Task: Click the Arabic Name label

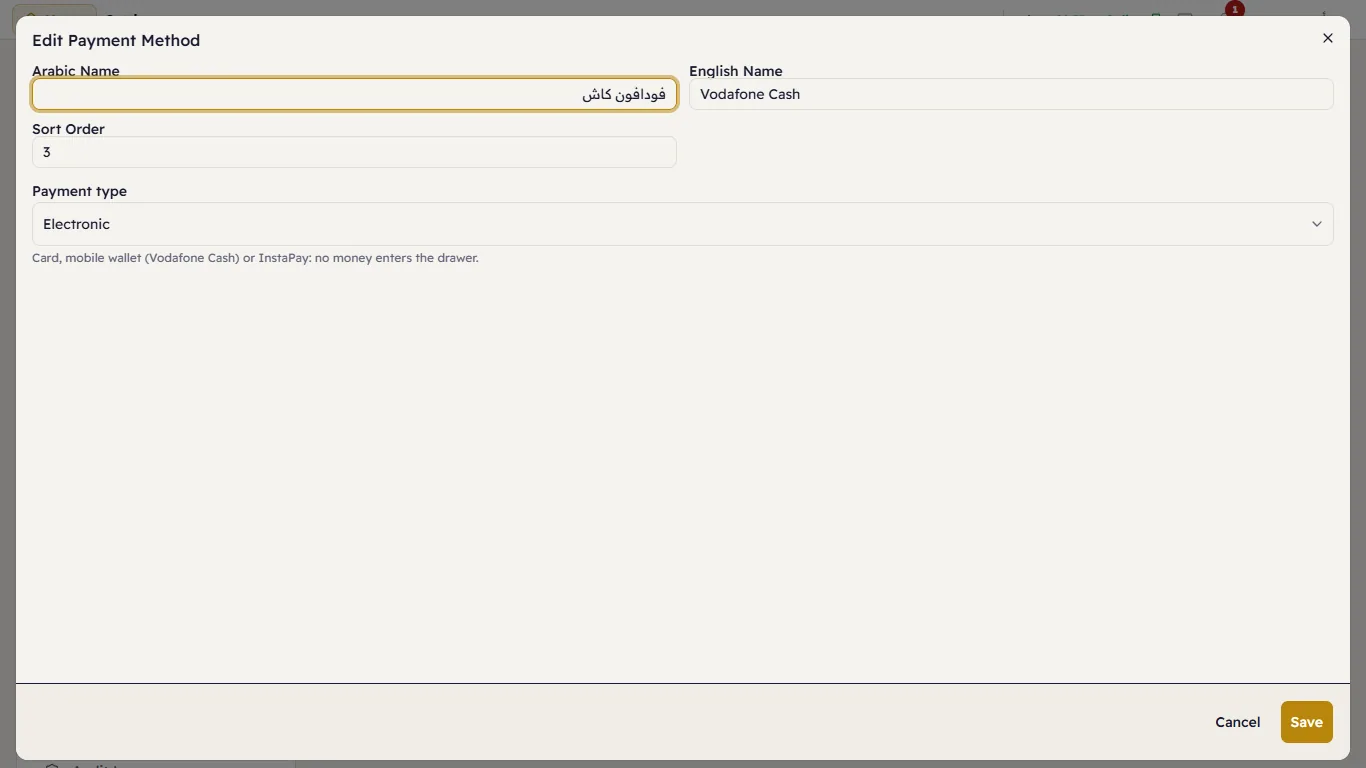Action: point(76,71)
